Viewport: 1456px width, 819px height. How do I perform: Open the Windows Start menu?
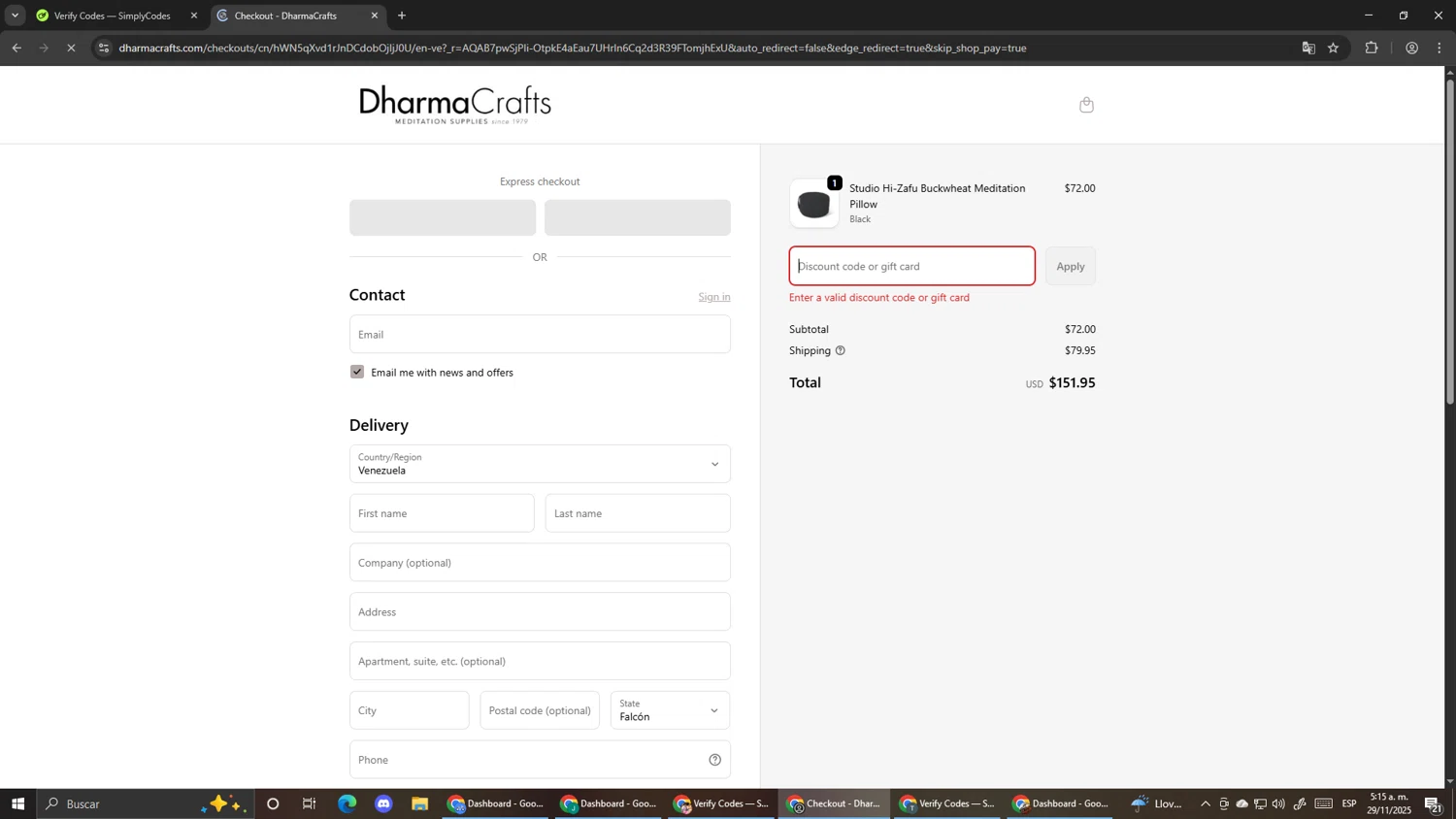[x=17, y=803]
